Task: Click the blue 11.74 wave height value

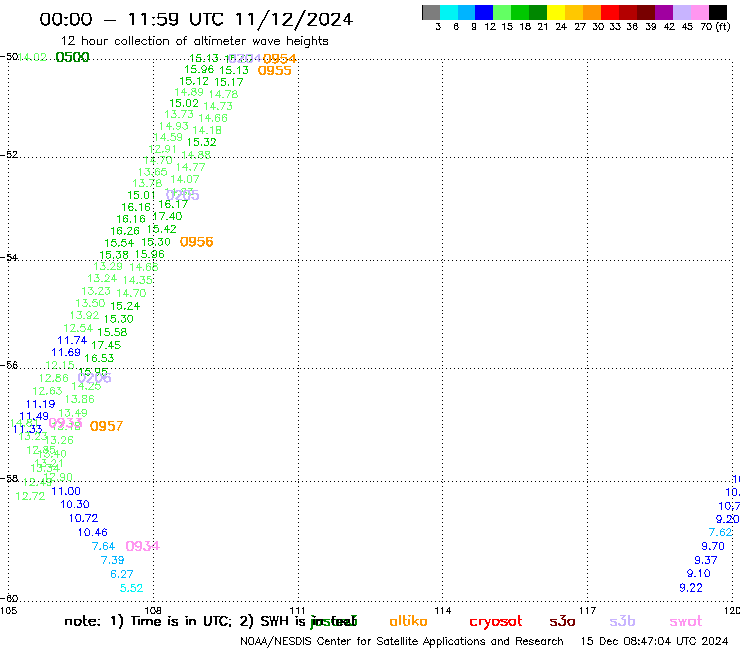Action: point(72,340)
